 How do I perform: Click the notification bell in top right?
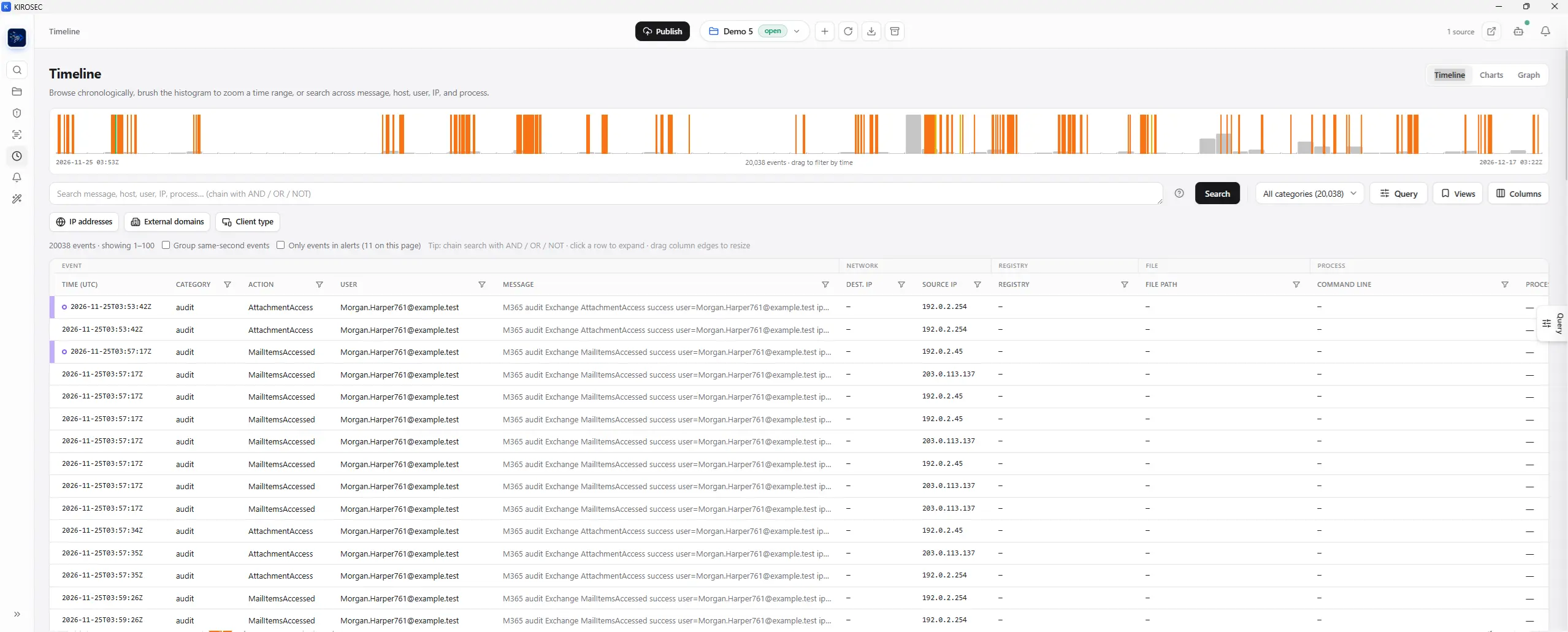tap(1545, 31)
